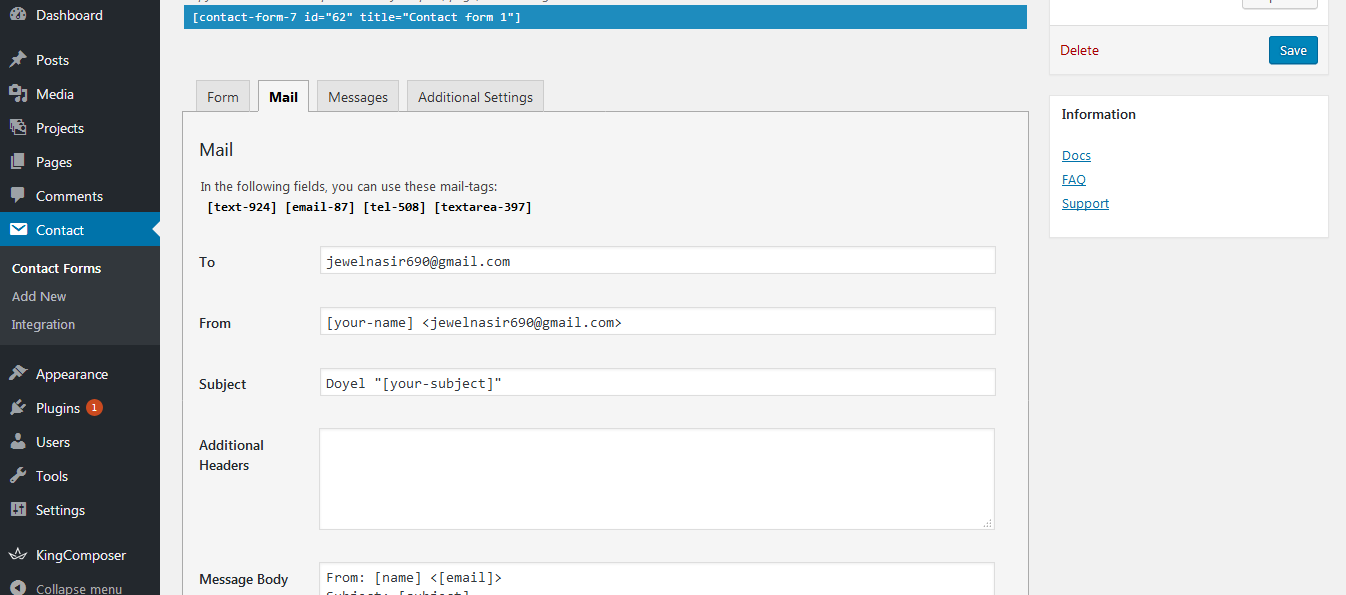The image size is (1346, 595).
Task: Click the Comments bubble icon
Action: coord(18,196)
